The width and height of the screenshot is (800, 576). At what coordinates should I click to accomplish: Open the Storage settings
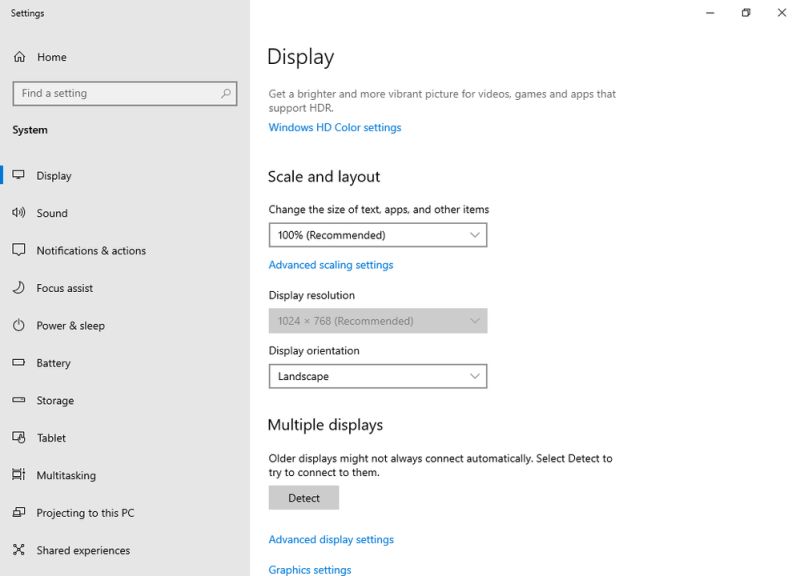pos(57,400)
